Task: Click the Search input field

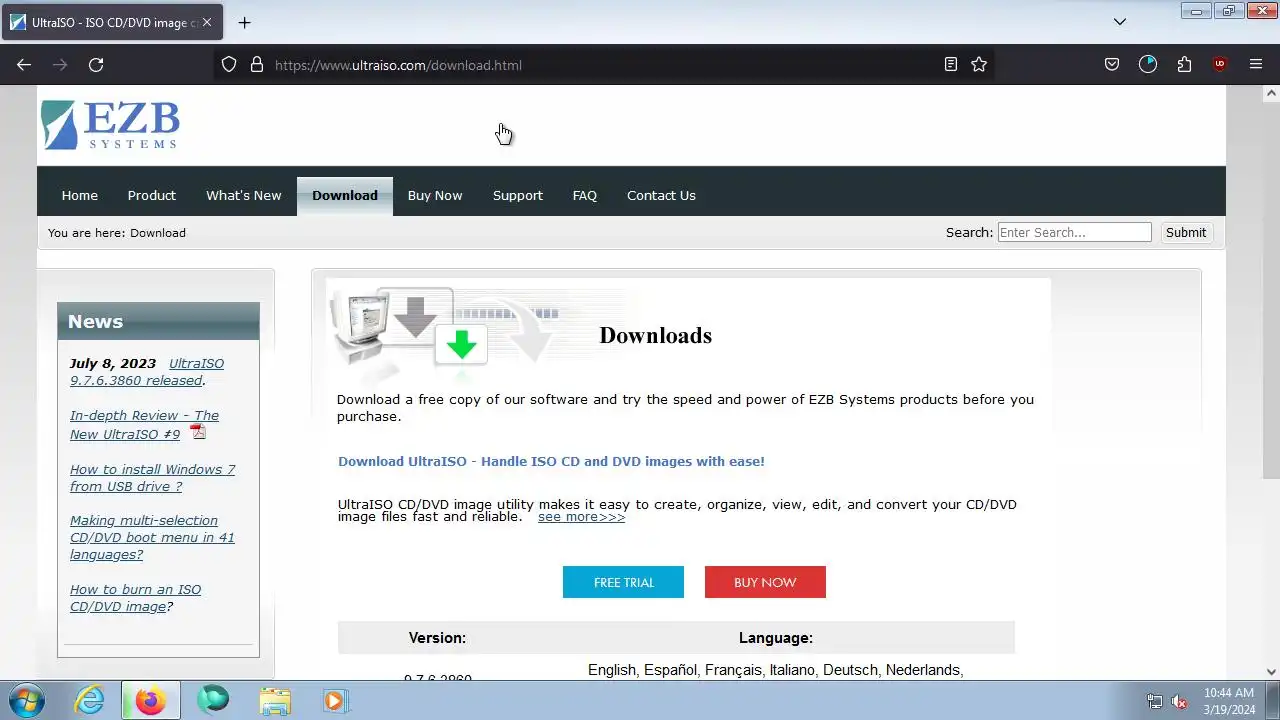Action: (1075, 232)
